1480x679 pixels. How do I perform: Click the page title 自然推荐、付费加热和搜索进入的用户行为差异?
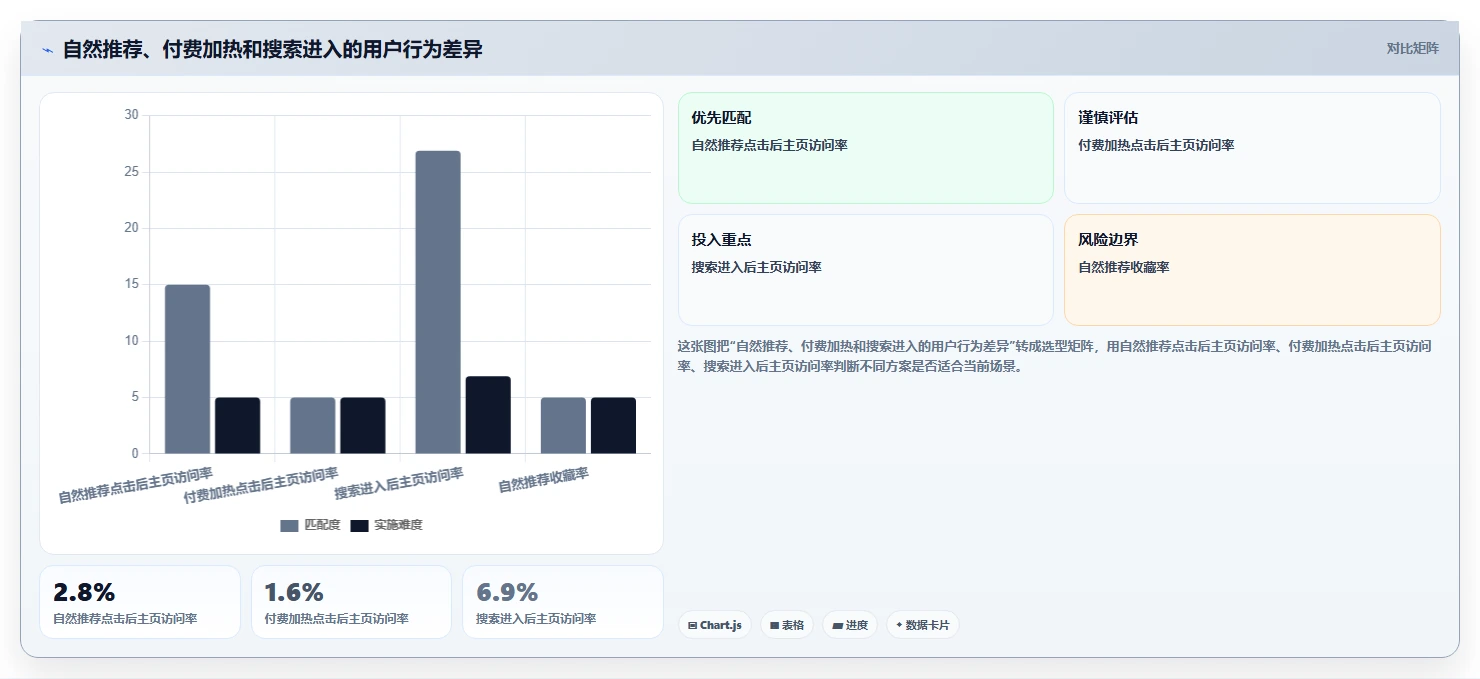click(273, 49)
